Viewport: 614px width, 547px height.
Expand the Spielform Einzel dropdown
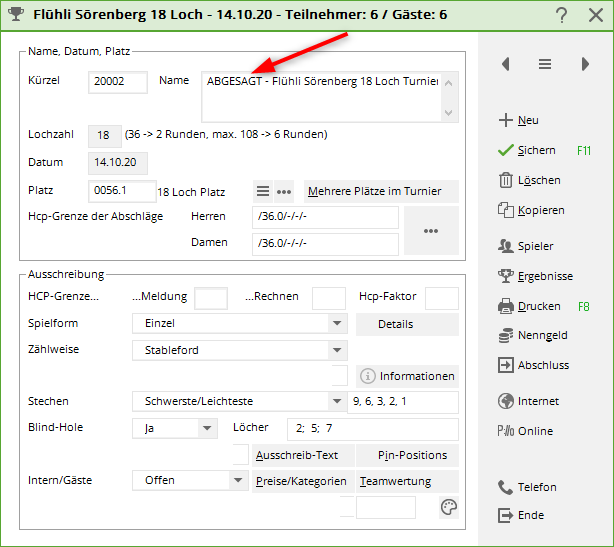pyautogui.click(x=337, y=324)
